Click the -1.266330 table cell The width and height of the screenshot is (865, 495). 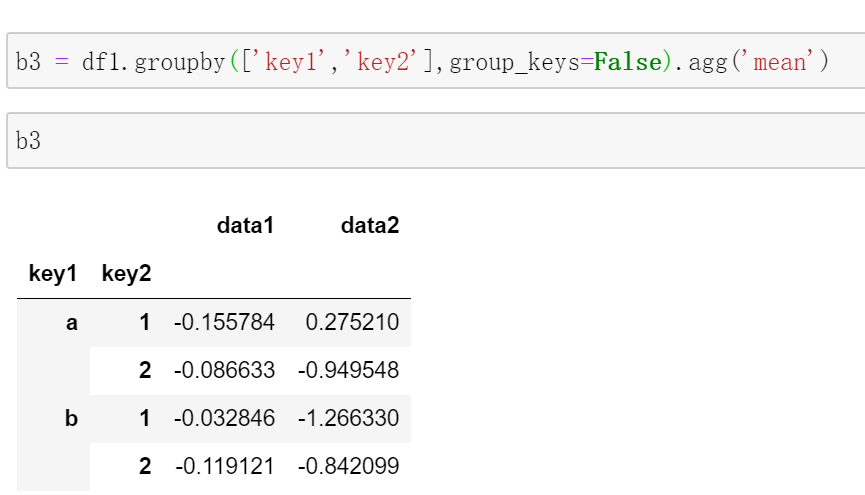pyautogui.click(x=349, y=418)
